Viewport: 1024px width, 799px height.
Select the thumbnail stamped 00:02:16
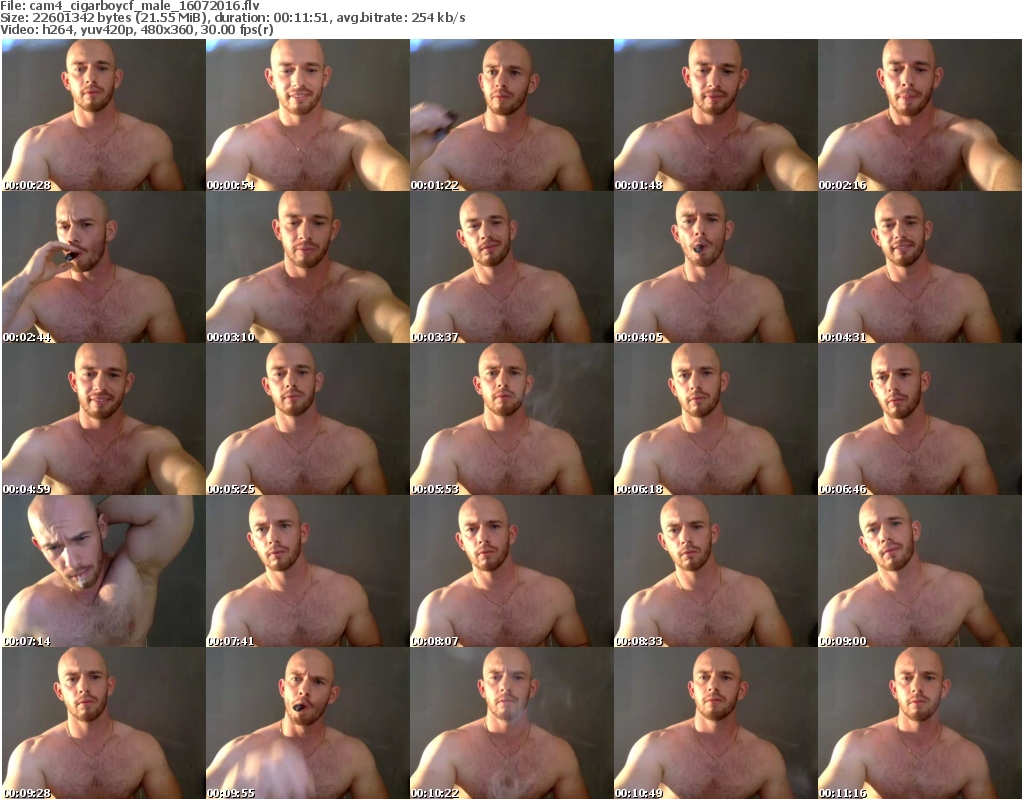tap(920, 115)
